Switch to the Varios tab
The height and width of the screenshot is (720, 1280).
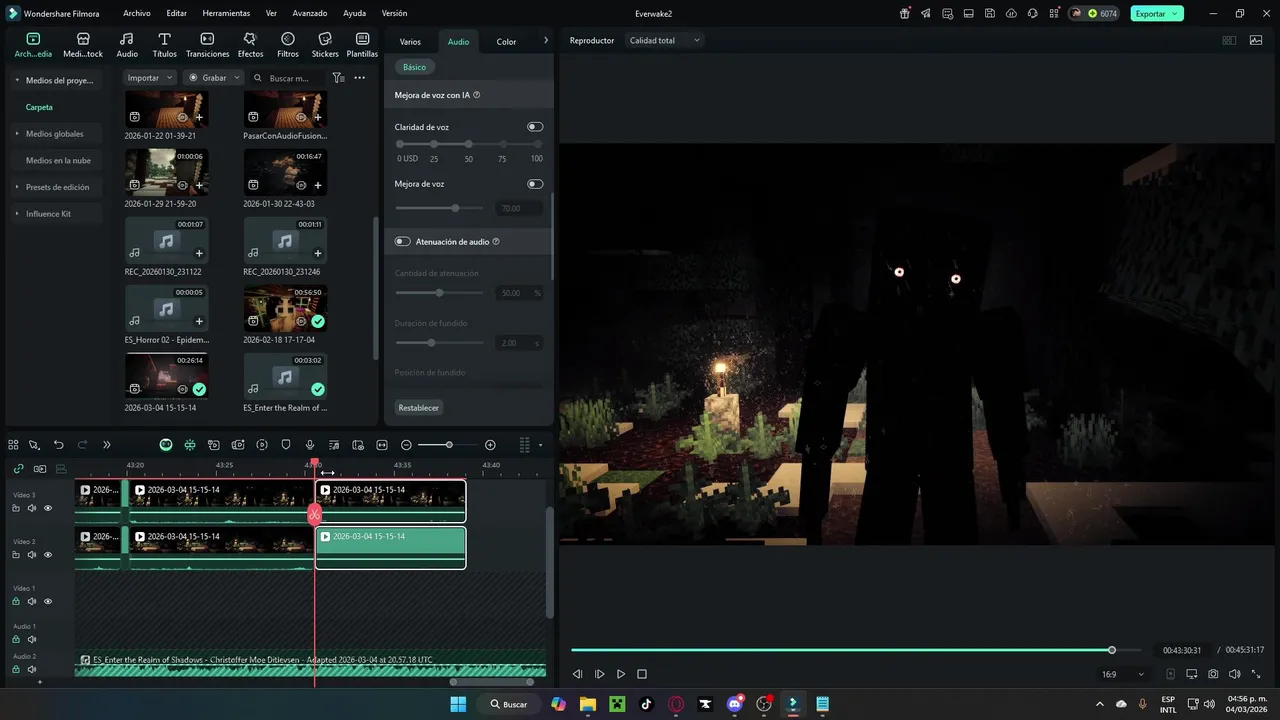(410, 42)
